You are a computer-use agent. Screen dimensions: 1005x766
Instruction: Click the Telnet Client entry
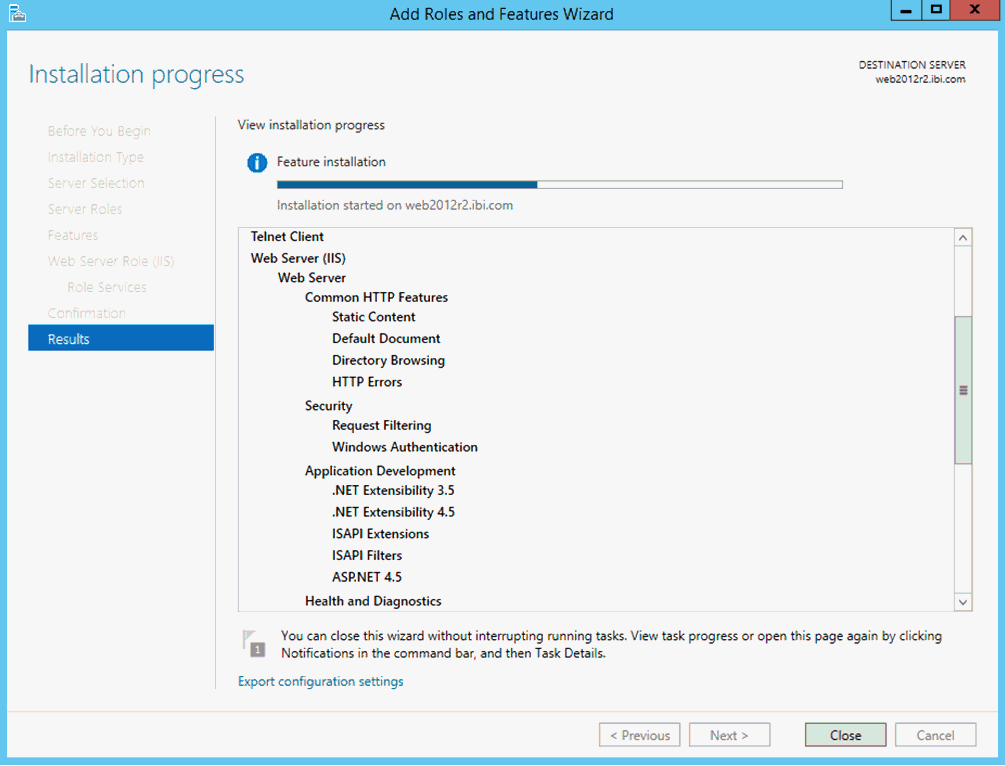(x=287, y=237)
